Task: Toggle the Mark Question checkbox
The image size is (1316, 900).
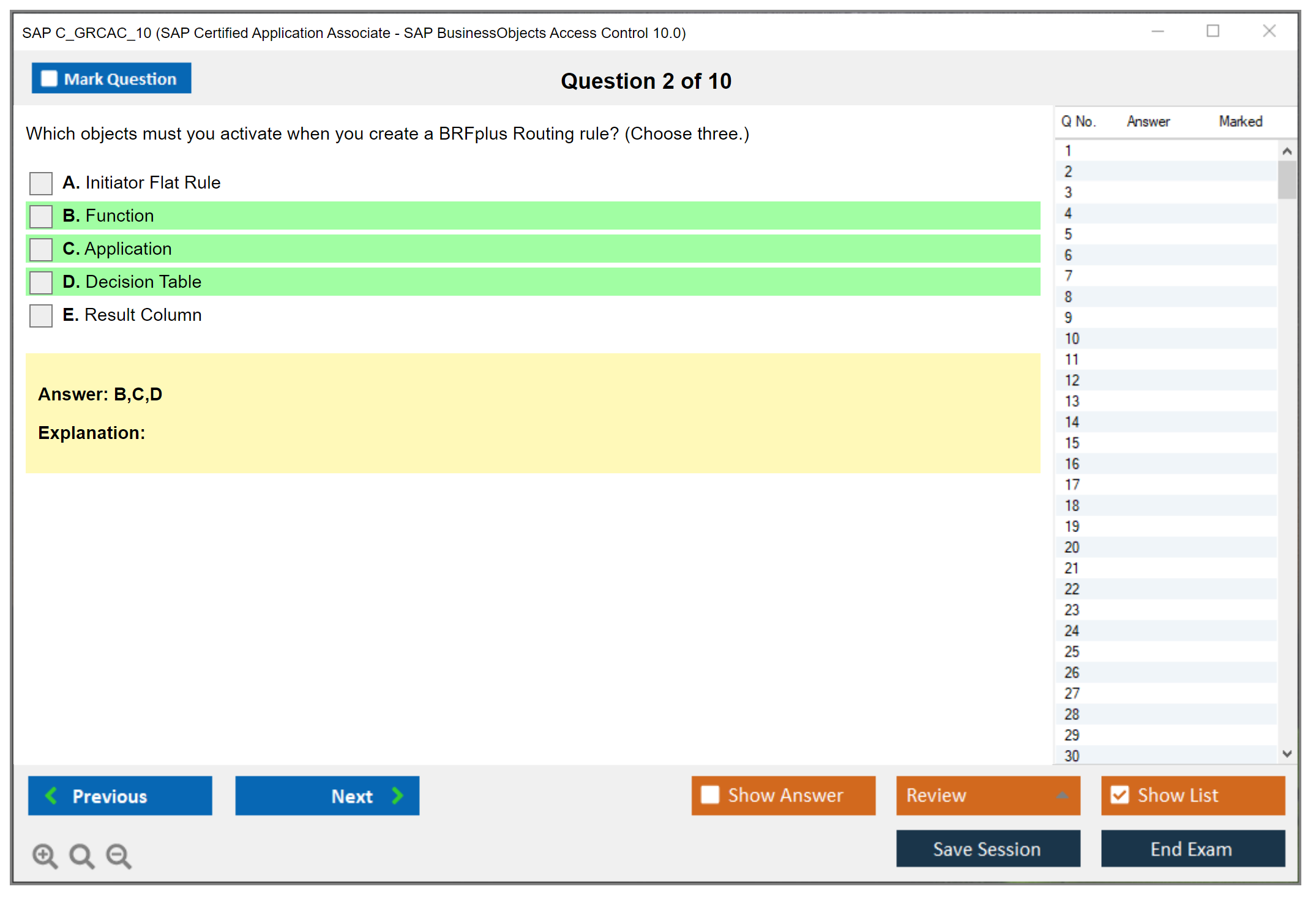Action: (x=49, y=78)
